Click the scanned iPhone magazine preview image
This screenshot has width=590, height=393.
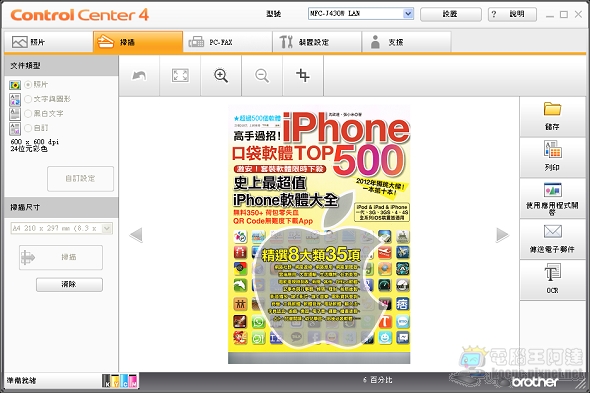pos(319,235)
